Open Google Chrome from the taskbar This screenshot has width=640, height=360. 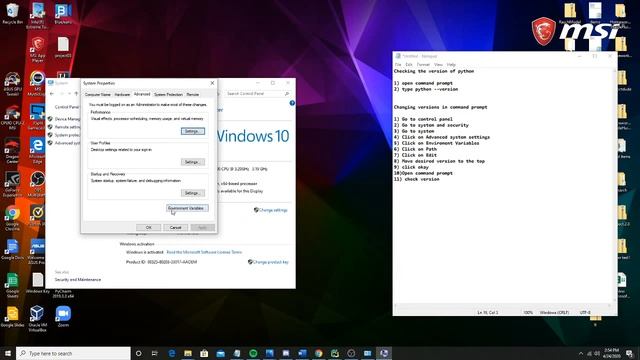pos(318,353)
